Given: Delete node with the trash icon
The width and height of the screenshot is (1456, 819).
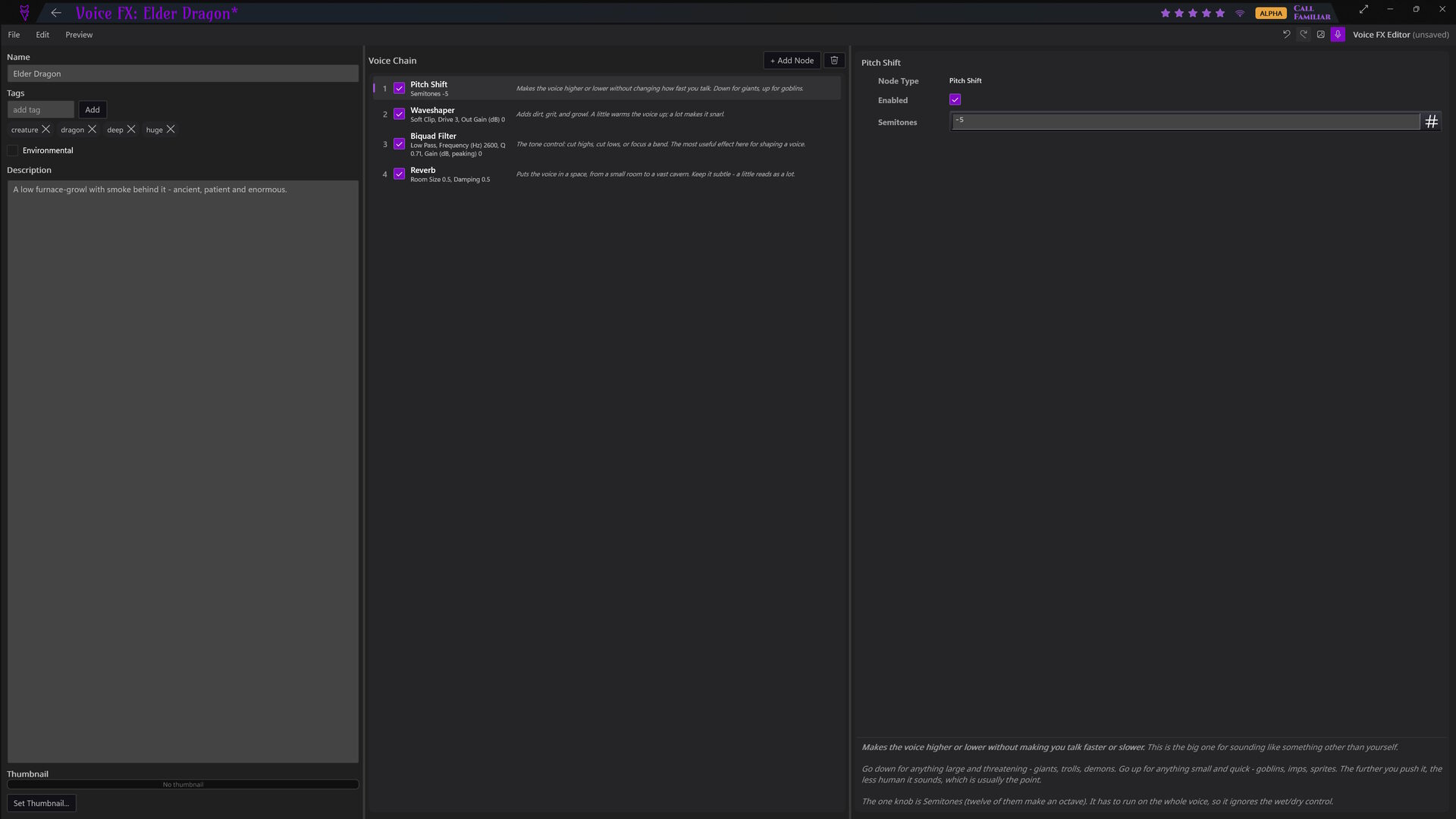Looking at the screenshot, I should (x=834, y=61).
